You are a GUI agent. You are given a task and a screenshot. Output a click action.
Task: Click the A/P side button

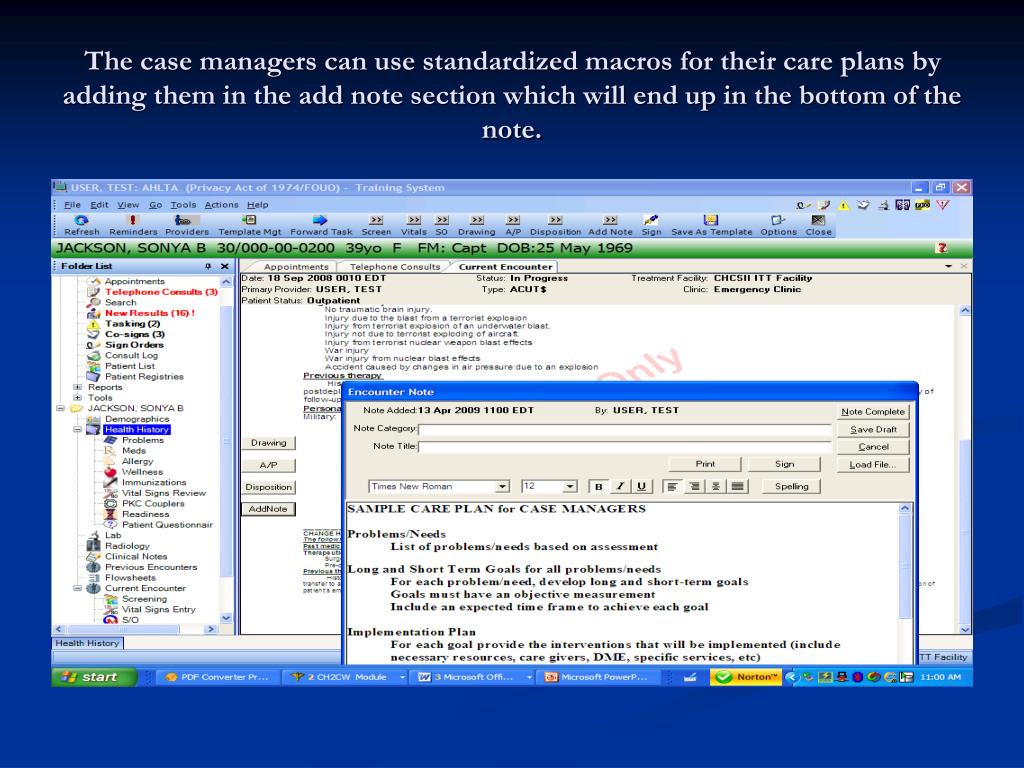tap(268, 465)
